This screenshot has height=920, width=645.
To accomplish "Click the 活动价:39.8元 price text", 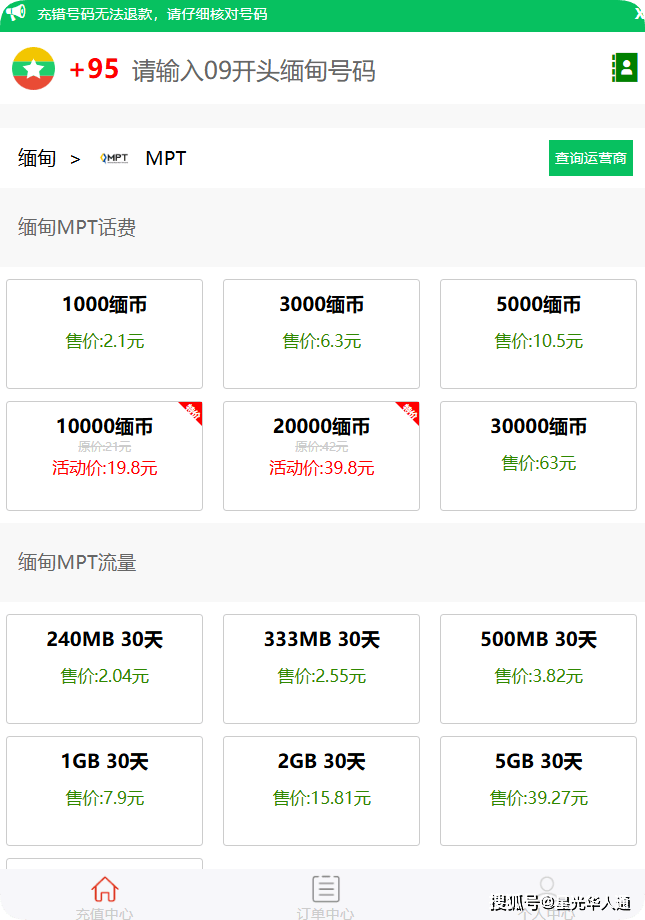I will pyautogui.click(x=322, y=468).
